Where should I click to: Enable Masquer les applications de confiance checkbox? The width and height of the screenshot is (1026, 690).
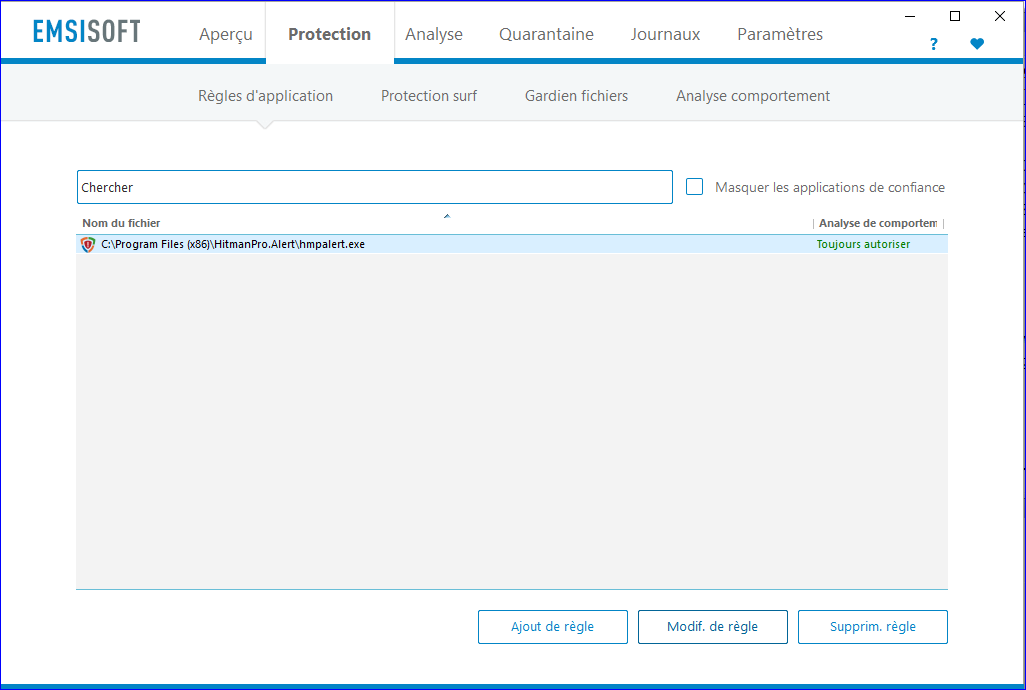(x=694, y=187)
